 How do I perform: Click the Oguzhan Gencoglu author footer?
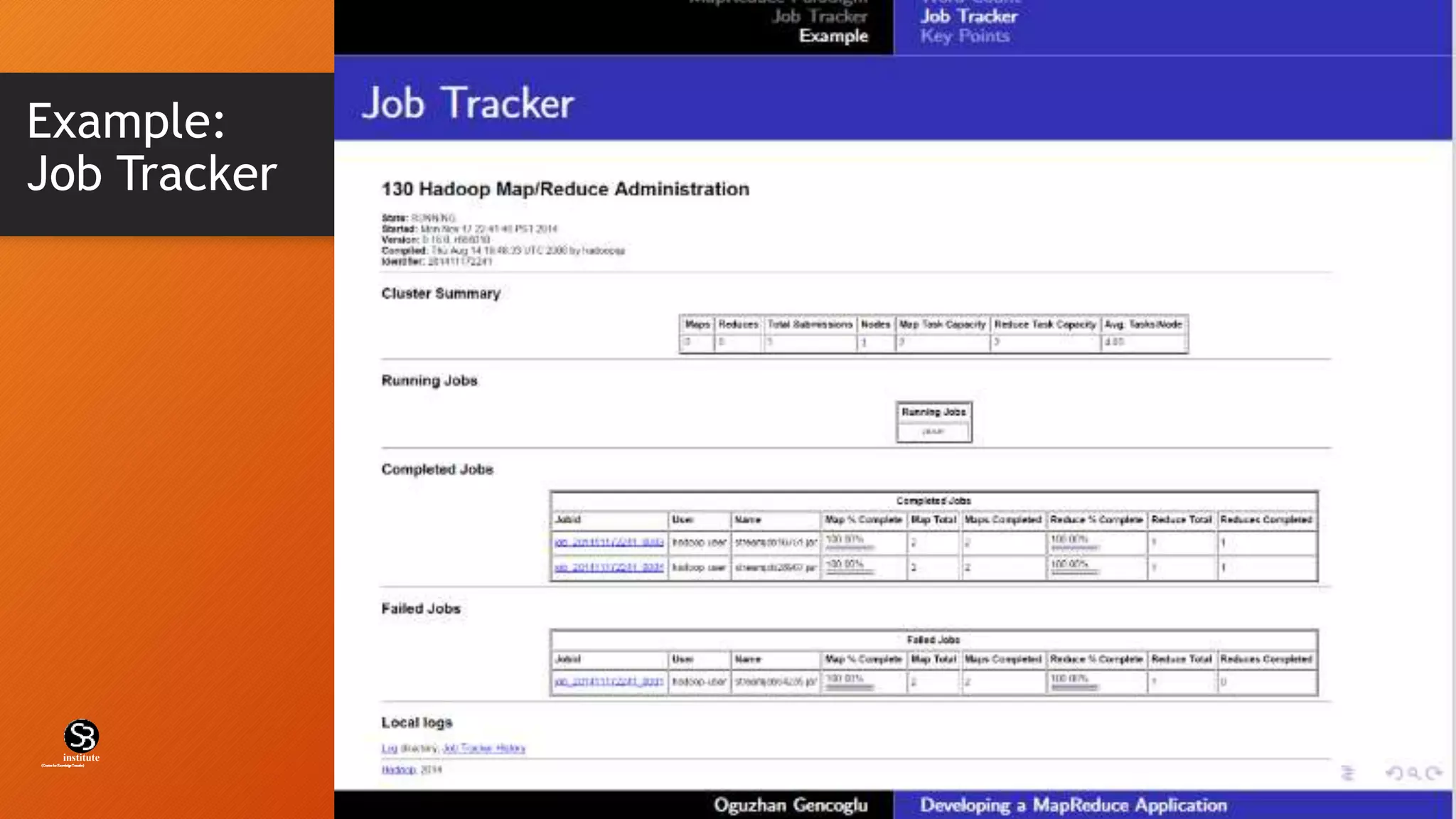coord(791,805)
